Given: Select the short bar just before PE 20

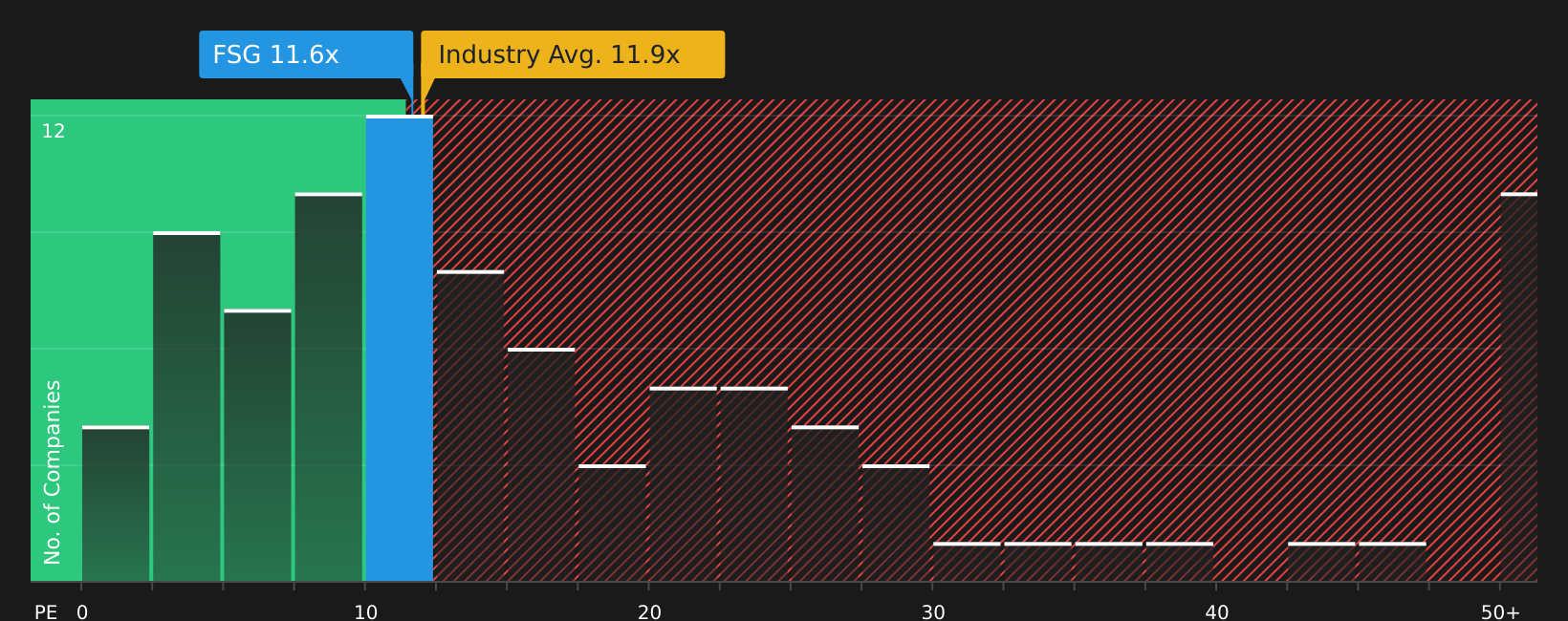Looking at the screenshot, I should coord(612,523).
